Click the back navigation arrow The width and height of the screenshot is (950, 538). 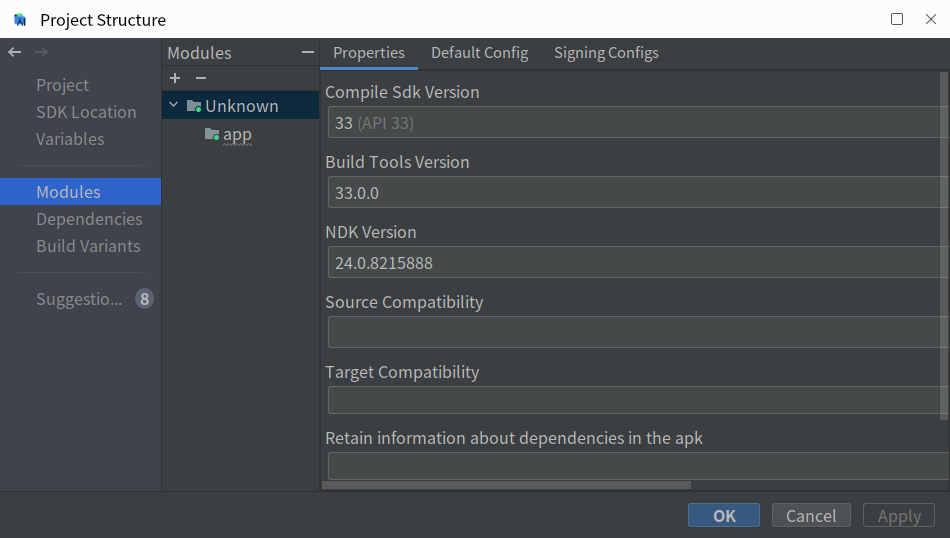14,52
